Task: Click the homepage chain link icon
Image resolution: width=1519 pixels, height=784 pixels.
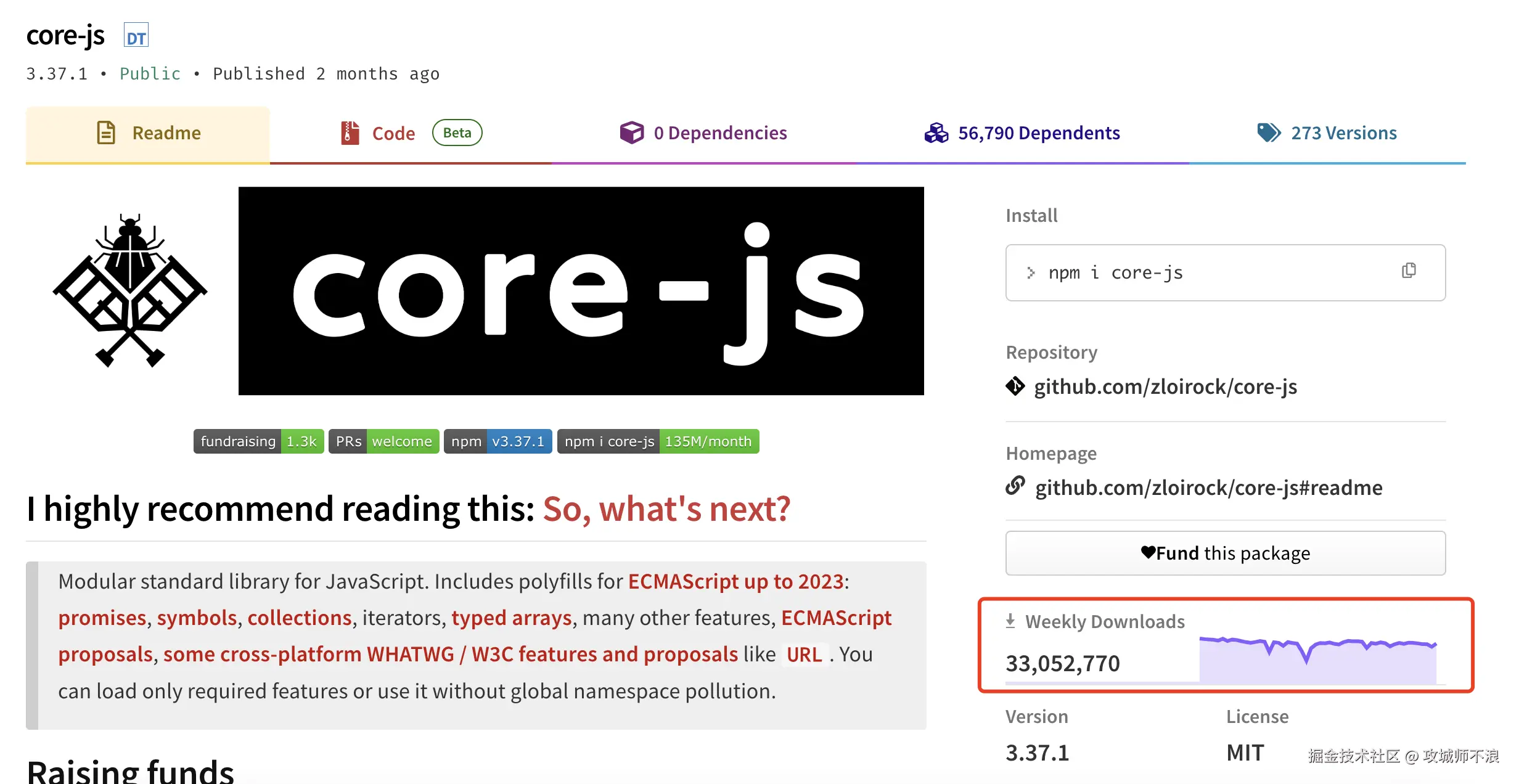Action: click(1015, 486)
